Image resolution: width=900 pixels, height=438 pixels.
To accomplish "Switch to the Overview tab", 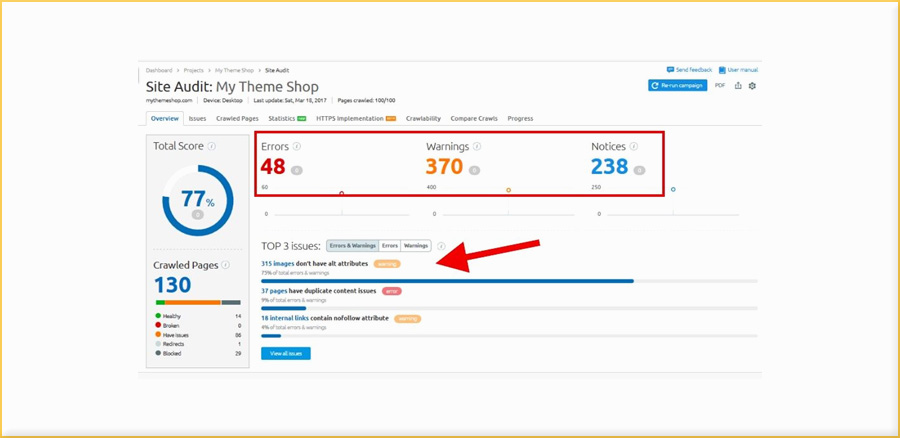I will pos(165,118).
